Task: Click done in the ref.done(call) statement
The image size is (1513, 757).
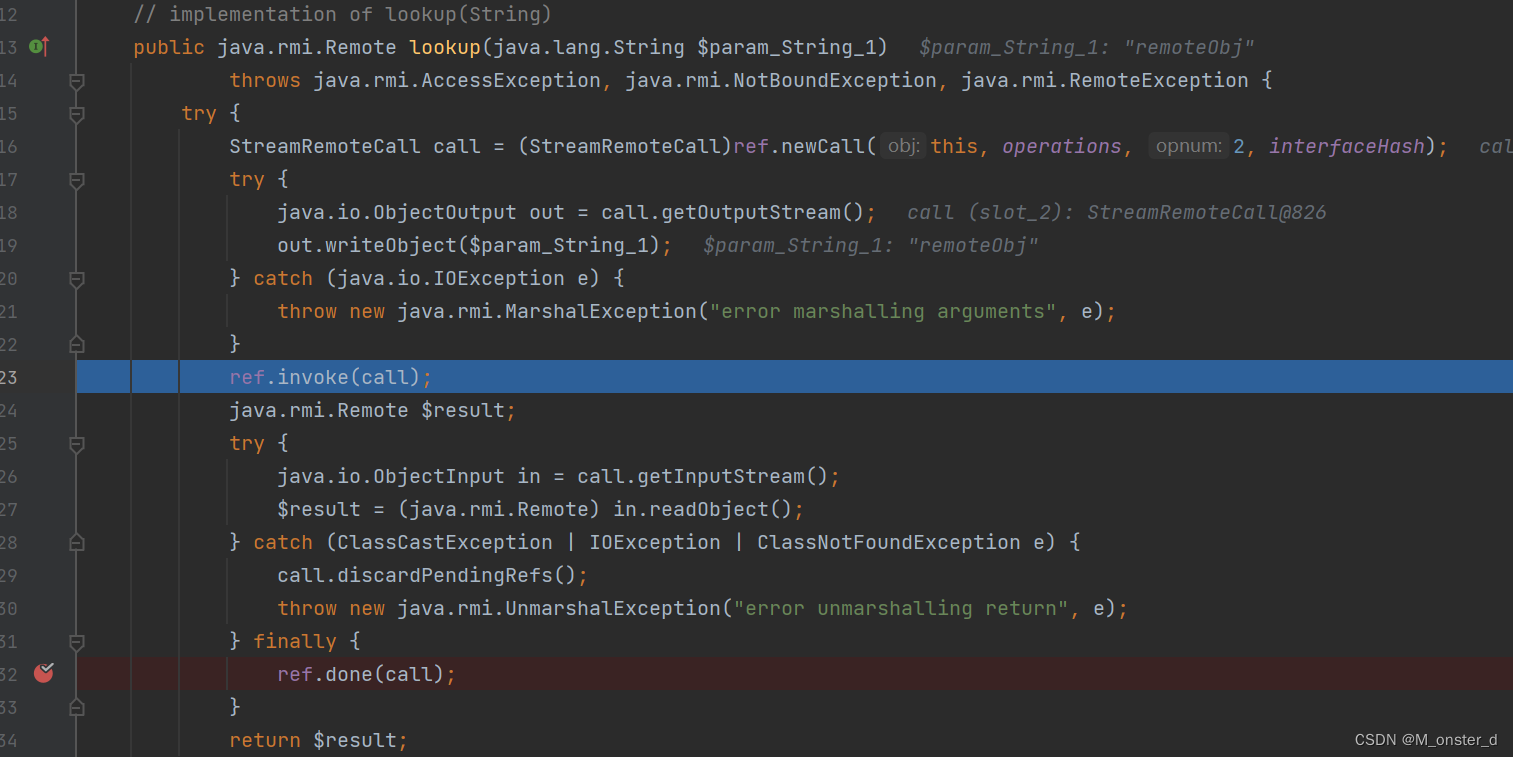Action: tap(349, 674)
